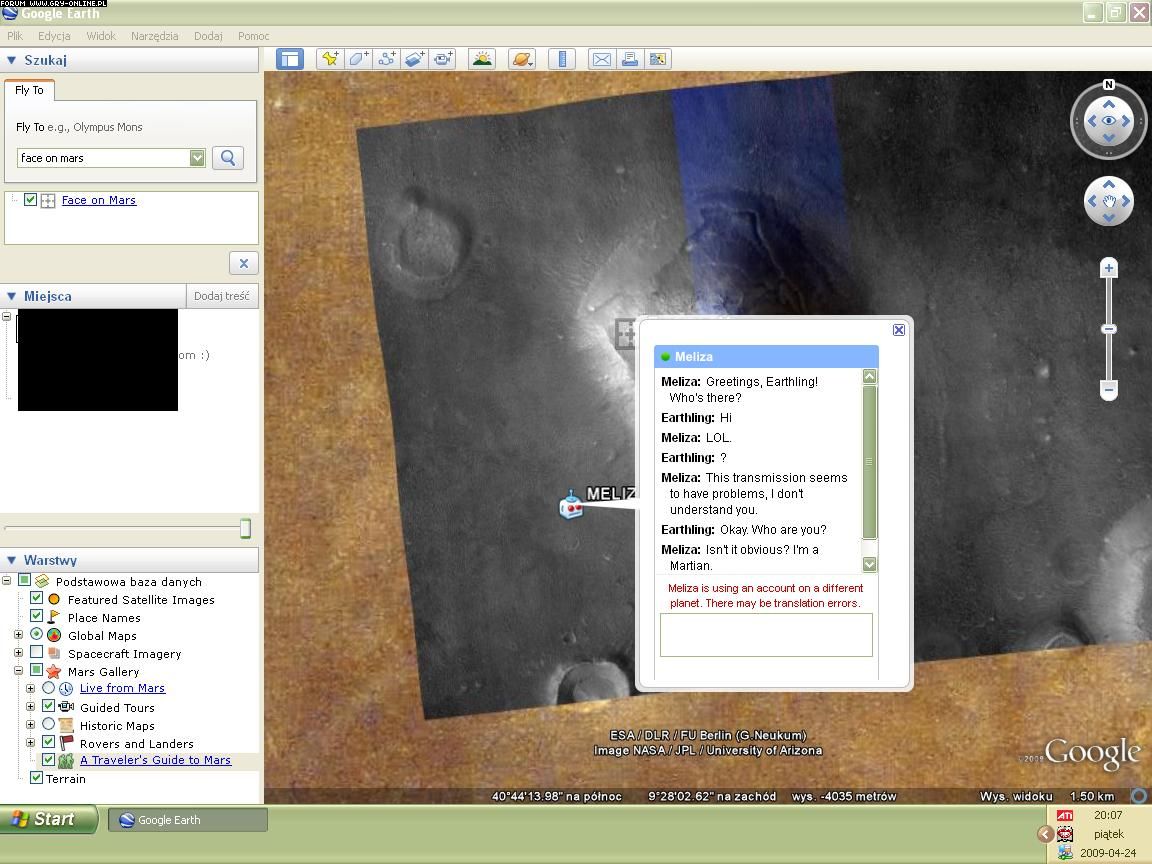1152x864 pixels.
Task: Click the eye icon in look joystick
Action: (x=1109, y=120)
